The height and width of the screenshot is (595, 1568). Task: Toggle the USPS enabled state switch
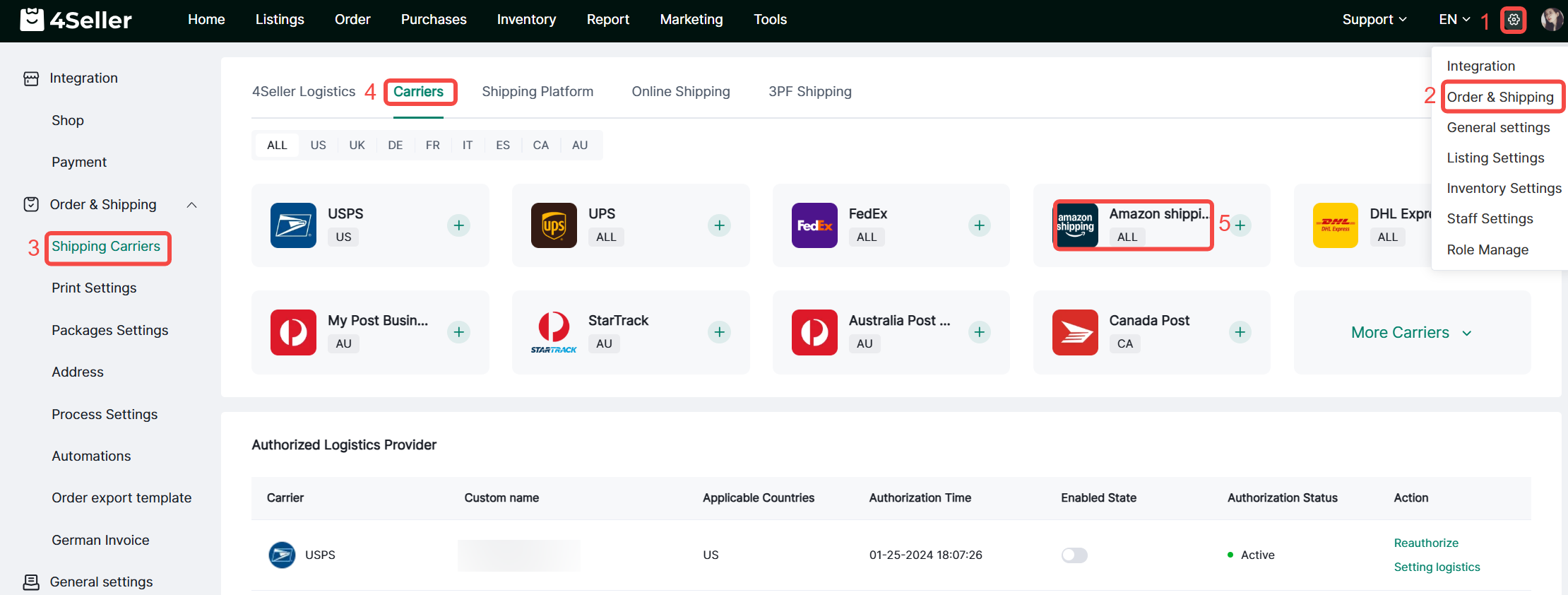point(1074,555)
